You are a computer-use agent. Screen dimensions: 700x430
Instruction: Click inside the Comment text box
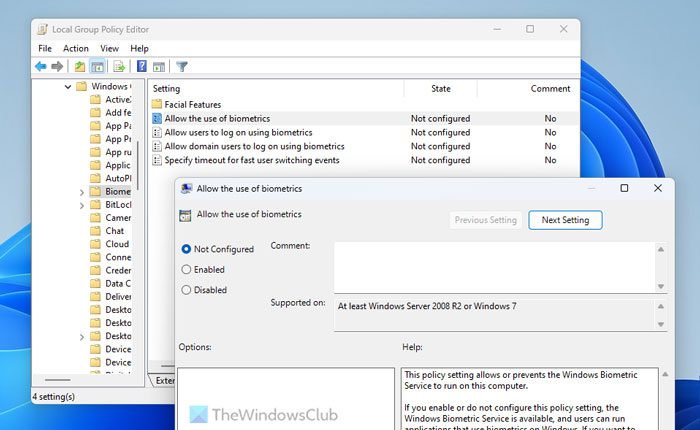pos(495,267)
